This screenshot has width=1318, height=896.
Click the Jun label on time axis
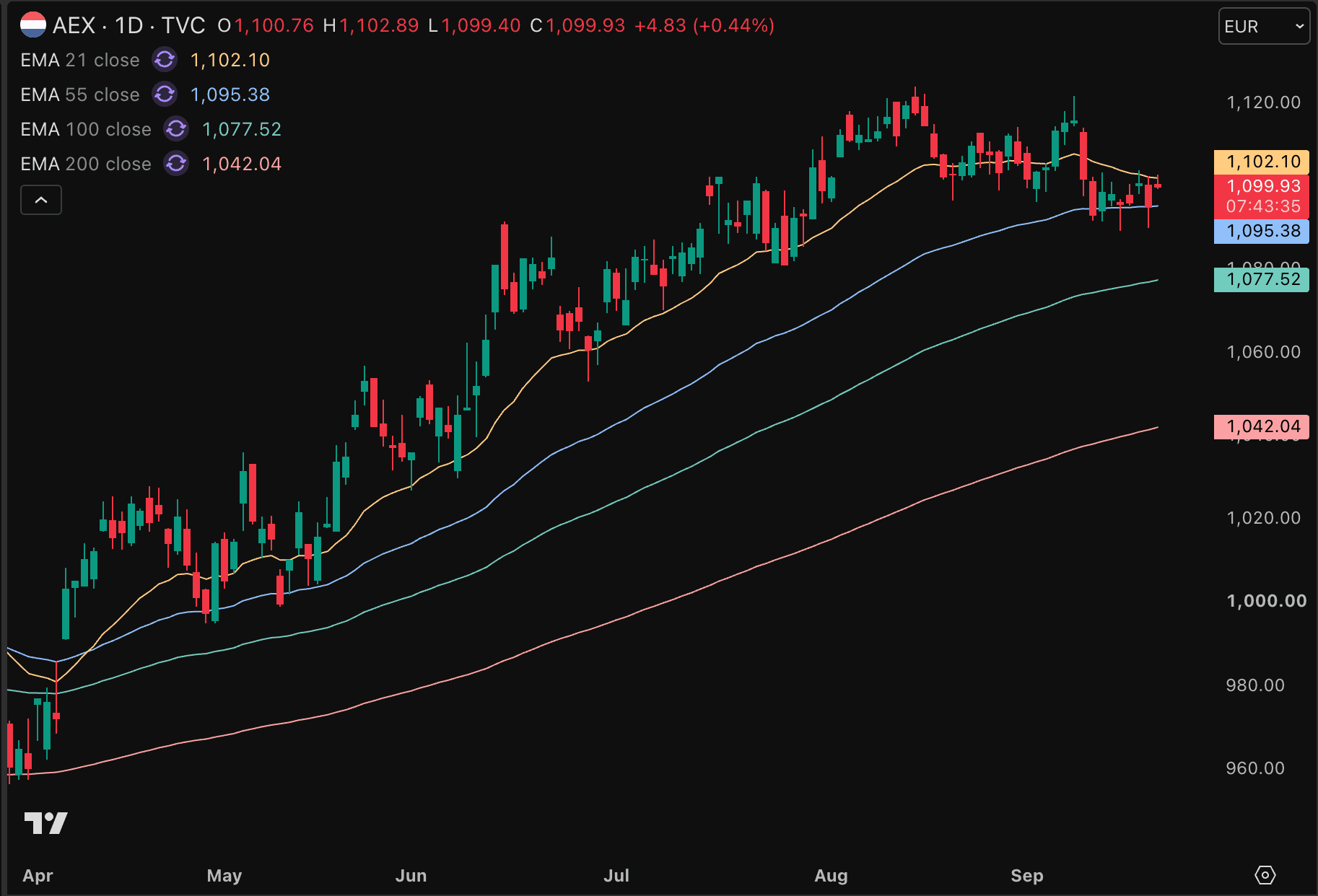411,876
